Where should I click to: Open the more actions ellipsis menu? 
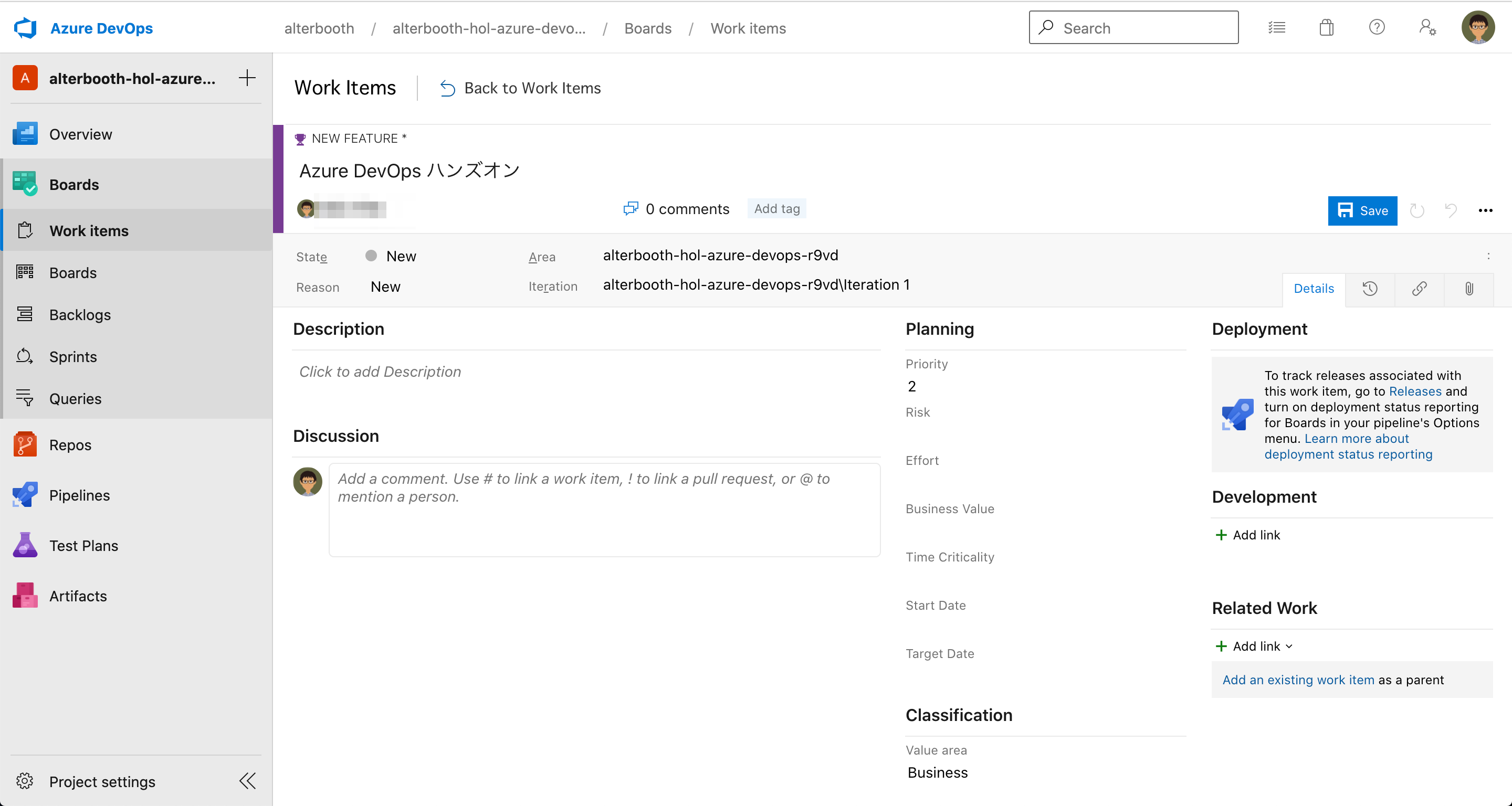click(x=1485, y=210)
